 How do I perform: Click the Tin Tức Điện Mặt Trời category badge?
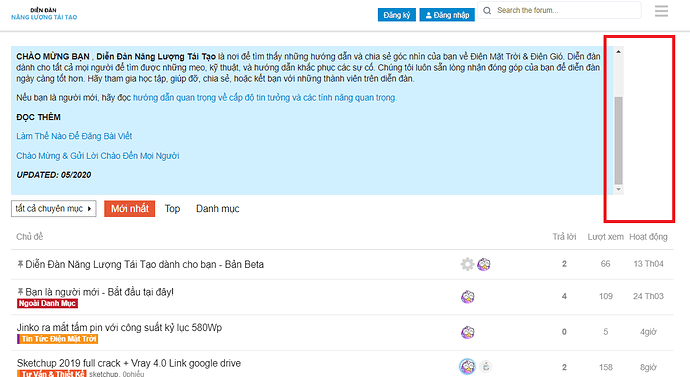(x=58, y=339)
